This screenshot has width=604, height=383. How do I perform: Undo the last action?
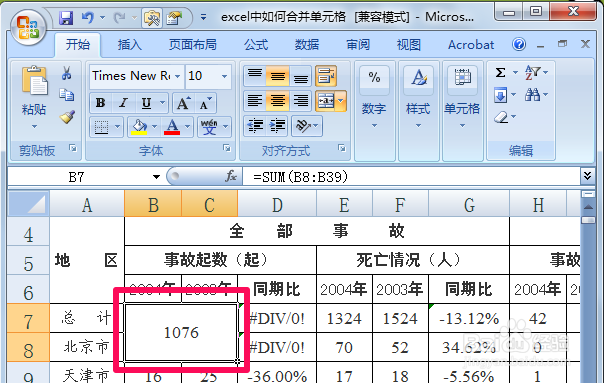[x=88, y=17]
